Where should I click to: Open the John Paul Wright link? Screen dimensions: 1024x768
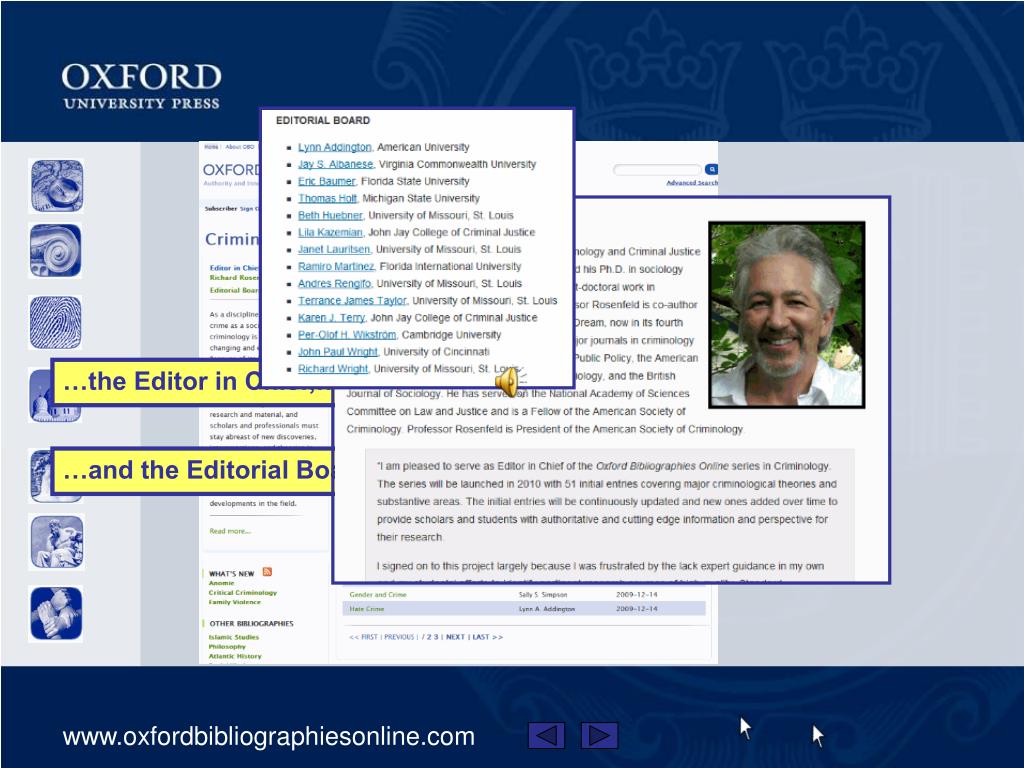338,351
